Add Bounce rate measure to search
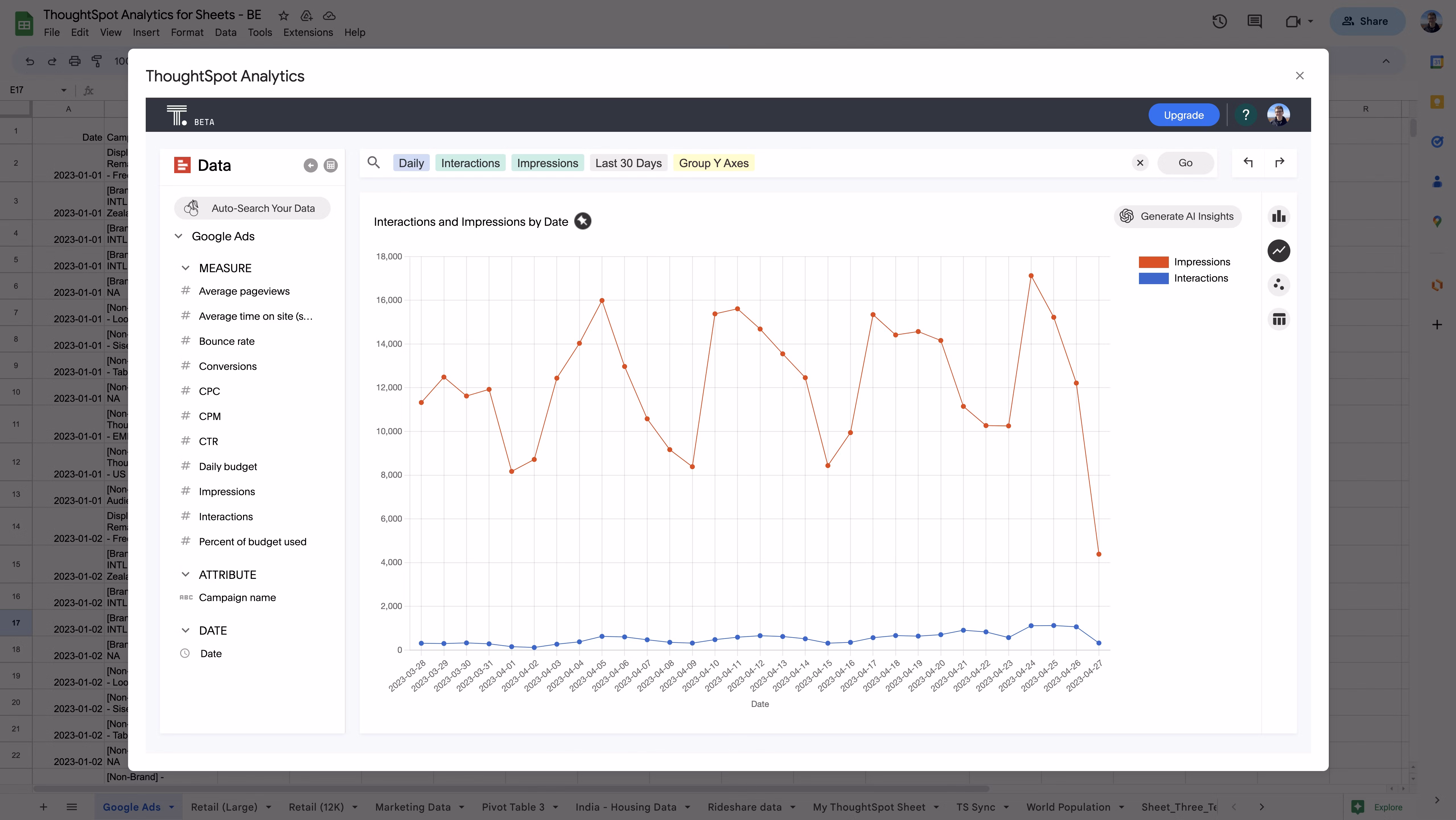The width and height of the screenshot is (1456, 820). (227, 341)
